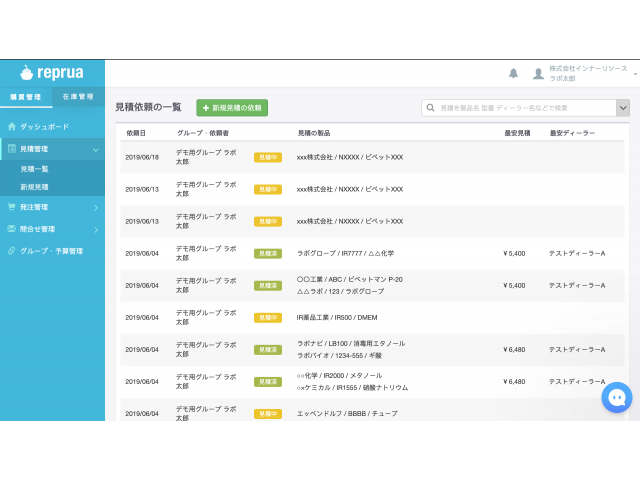Open the chat support bubble
Viewport: 640px width, 480px height.
[617, 397]
